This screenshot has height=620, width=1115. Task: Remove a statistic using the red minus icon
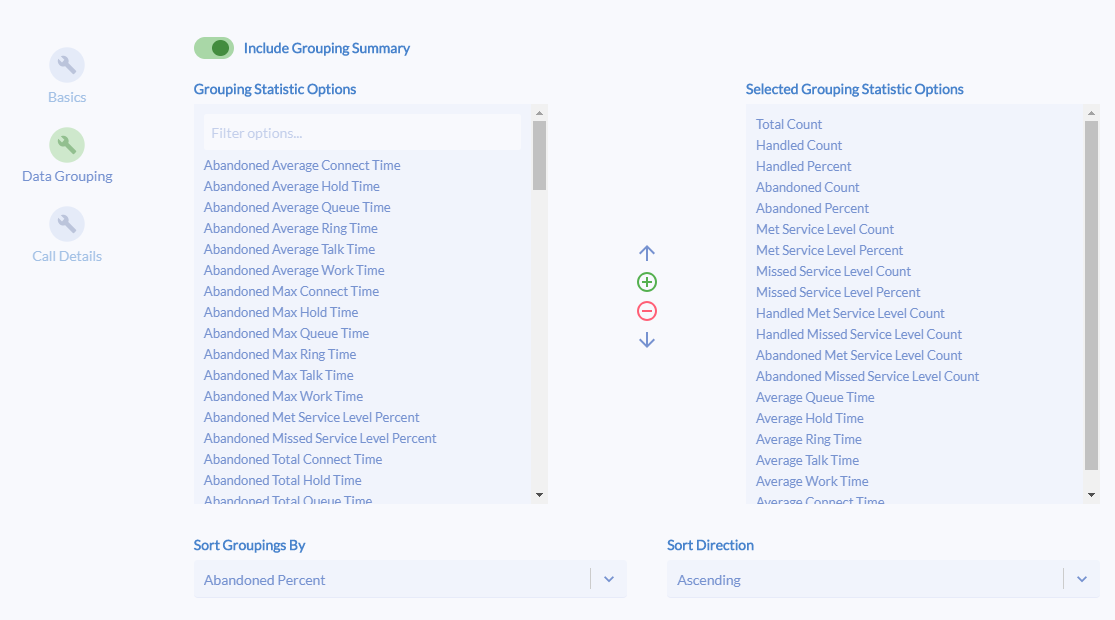tap(647, 311)
